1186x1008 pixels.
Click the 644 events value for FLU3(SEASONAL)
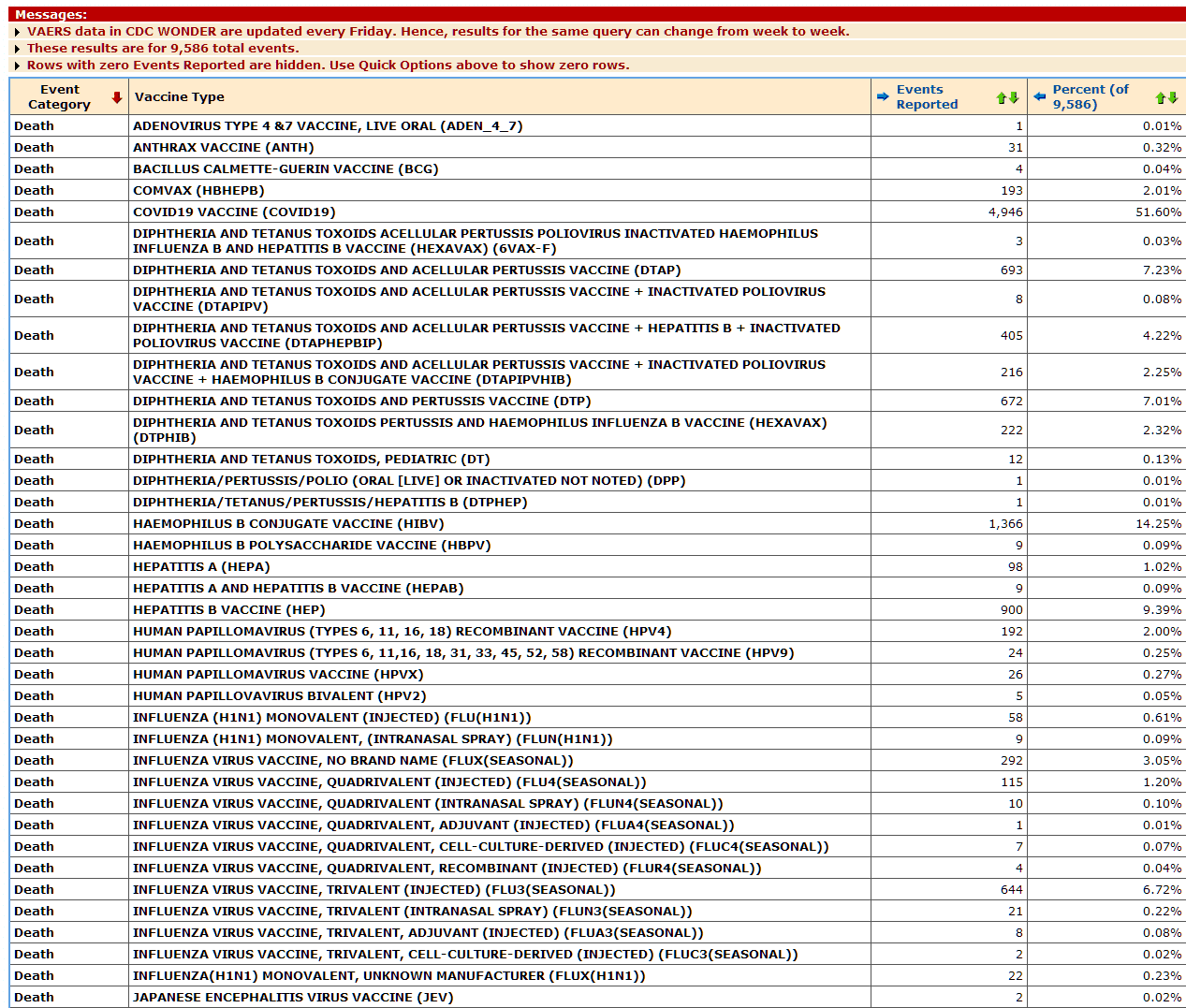click(1011, 890)
